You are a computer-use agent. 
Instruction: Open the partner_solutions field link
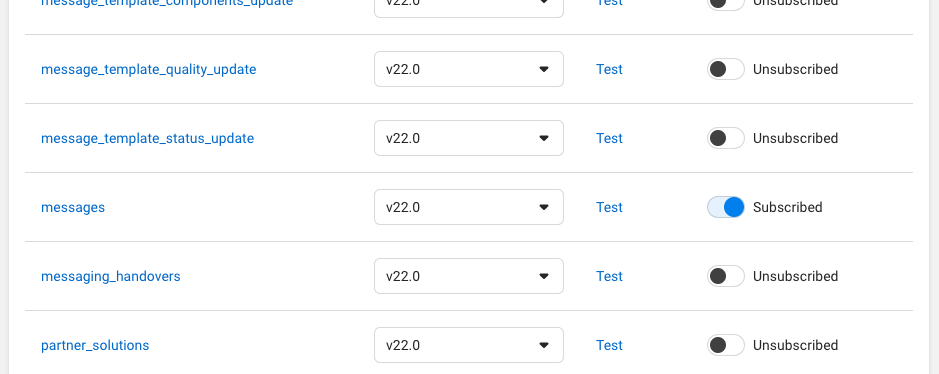[95, 345]
